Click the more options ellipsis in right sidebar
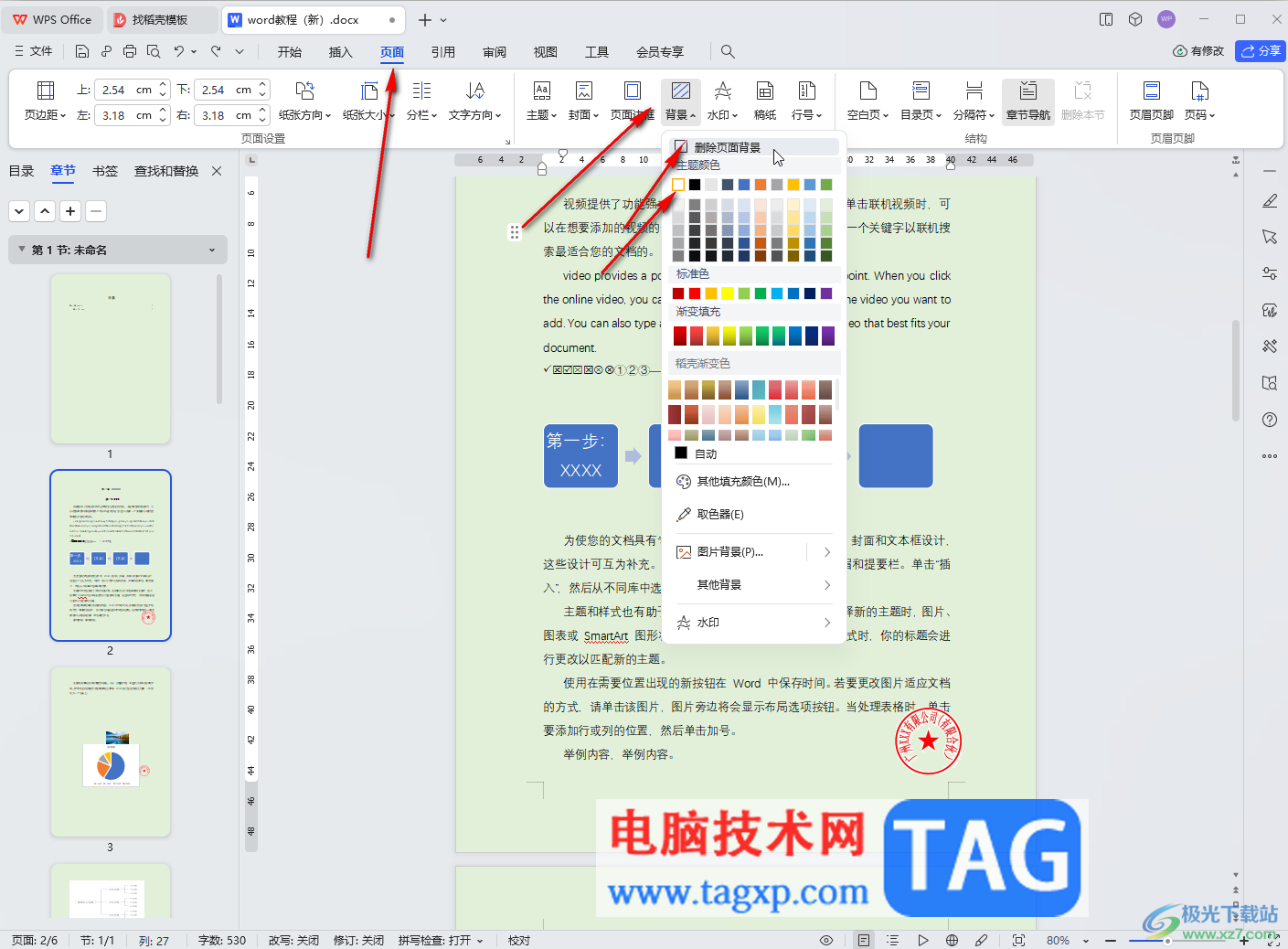 tap(1270, 456)
